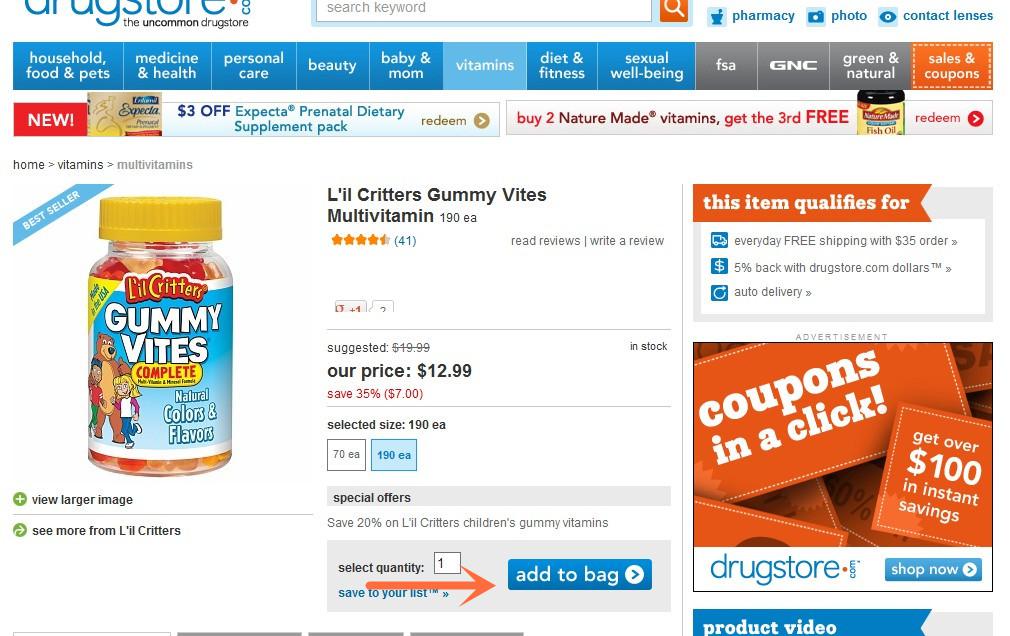Expand 5% back with dollars details

point(843,267)
